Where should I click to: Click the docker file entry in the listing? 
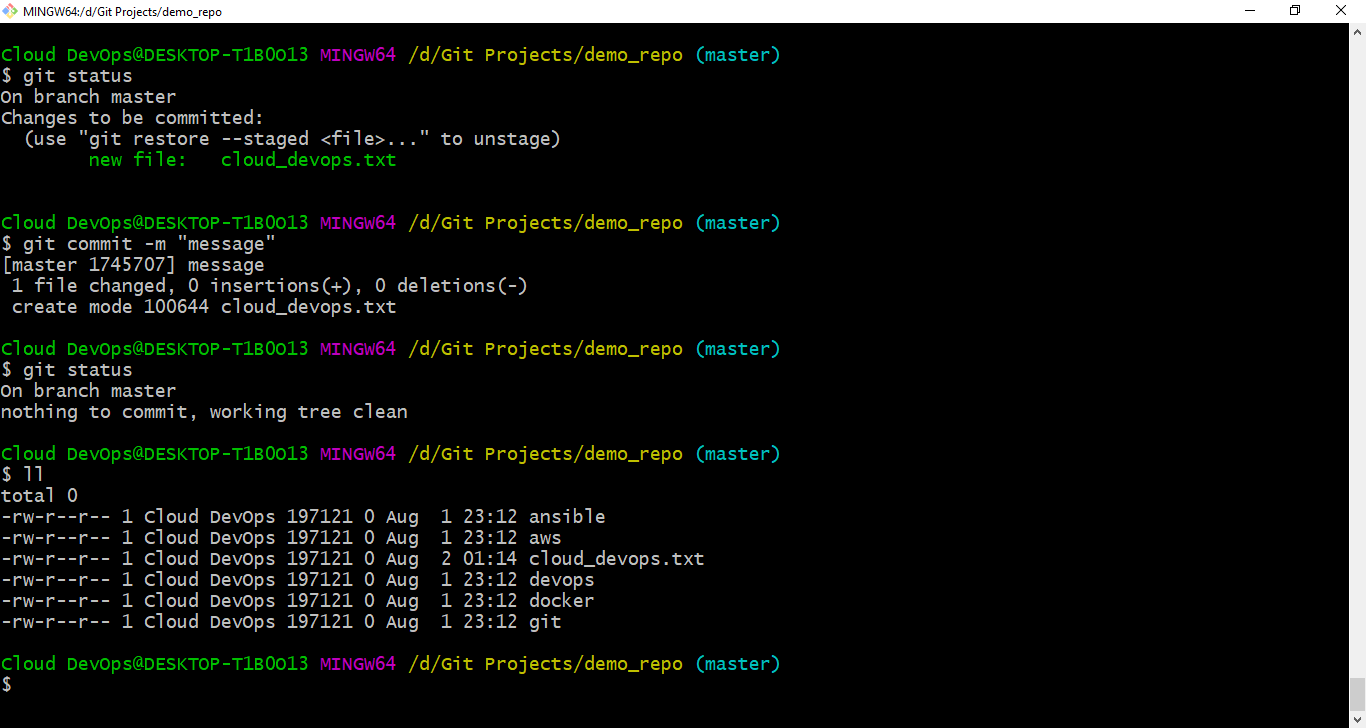(560, 600)
